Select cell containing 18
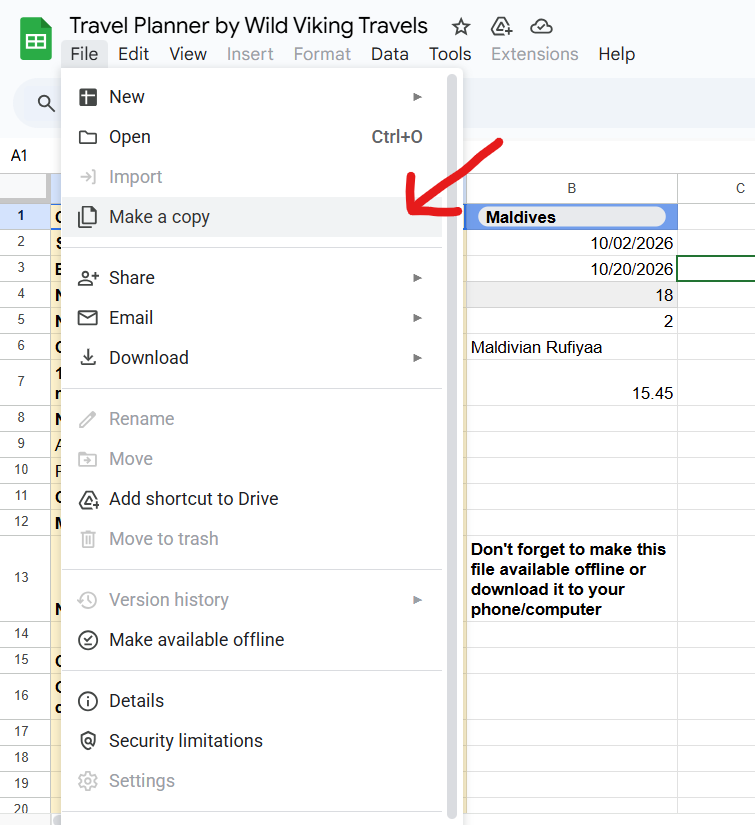Screen dimensions: 755x825 (571, 295)
